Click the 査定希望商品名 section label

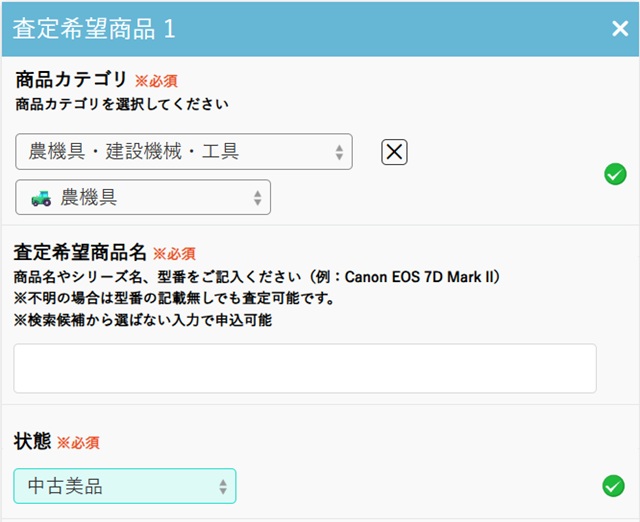80,252
